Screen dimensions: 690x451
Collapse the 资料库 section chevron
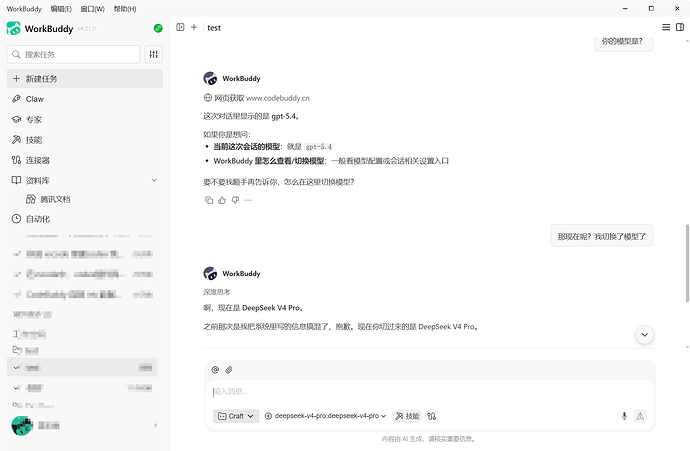(154, 180)
